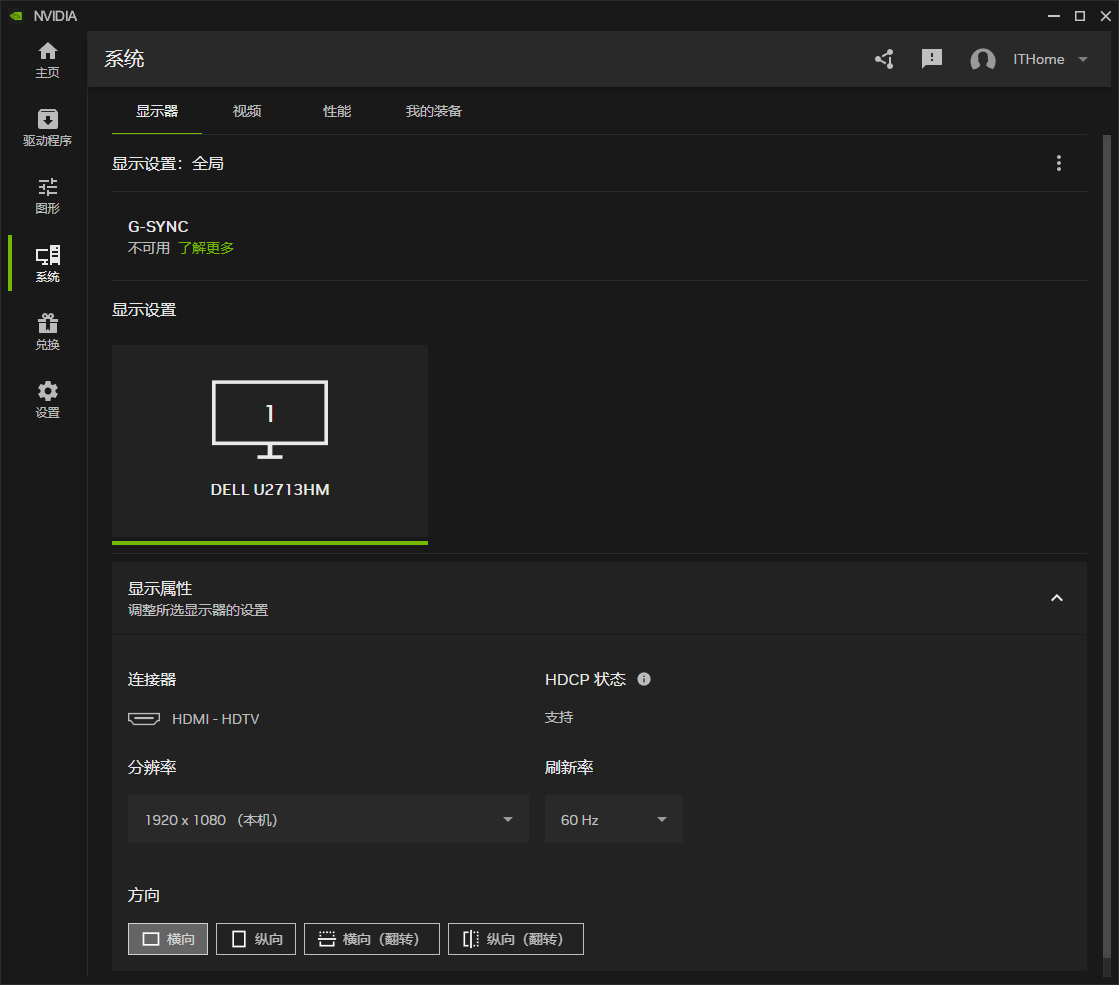This screenshot has height=985, width=1119.
Task: Switch to the 视频 tab
Action: click(x=246, y=112)
